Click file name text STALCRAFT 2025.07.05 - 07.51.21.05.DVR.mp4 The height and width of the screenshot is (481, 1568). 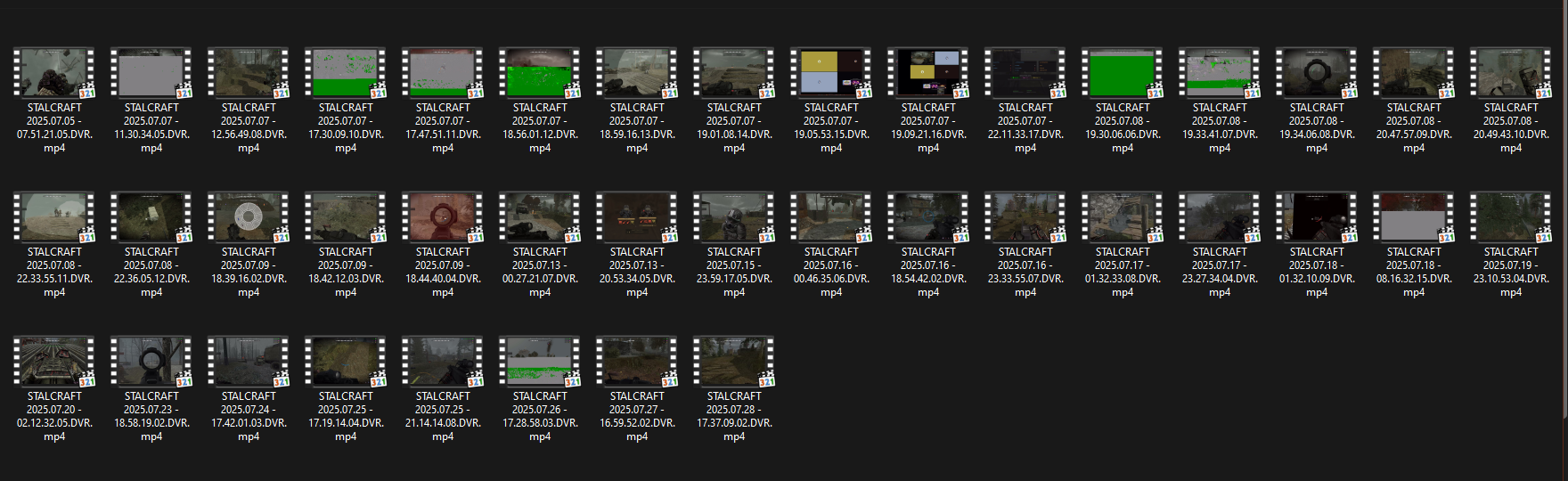coord(54,127)
